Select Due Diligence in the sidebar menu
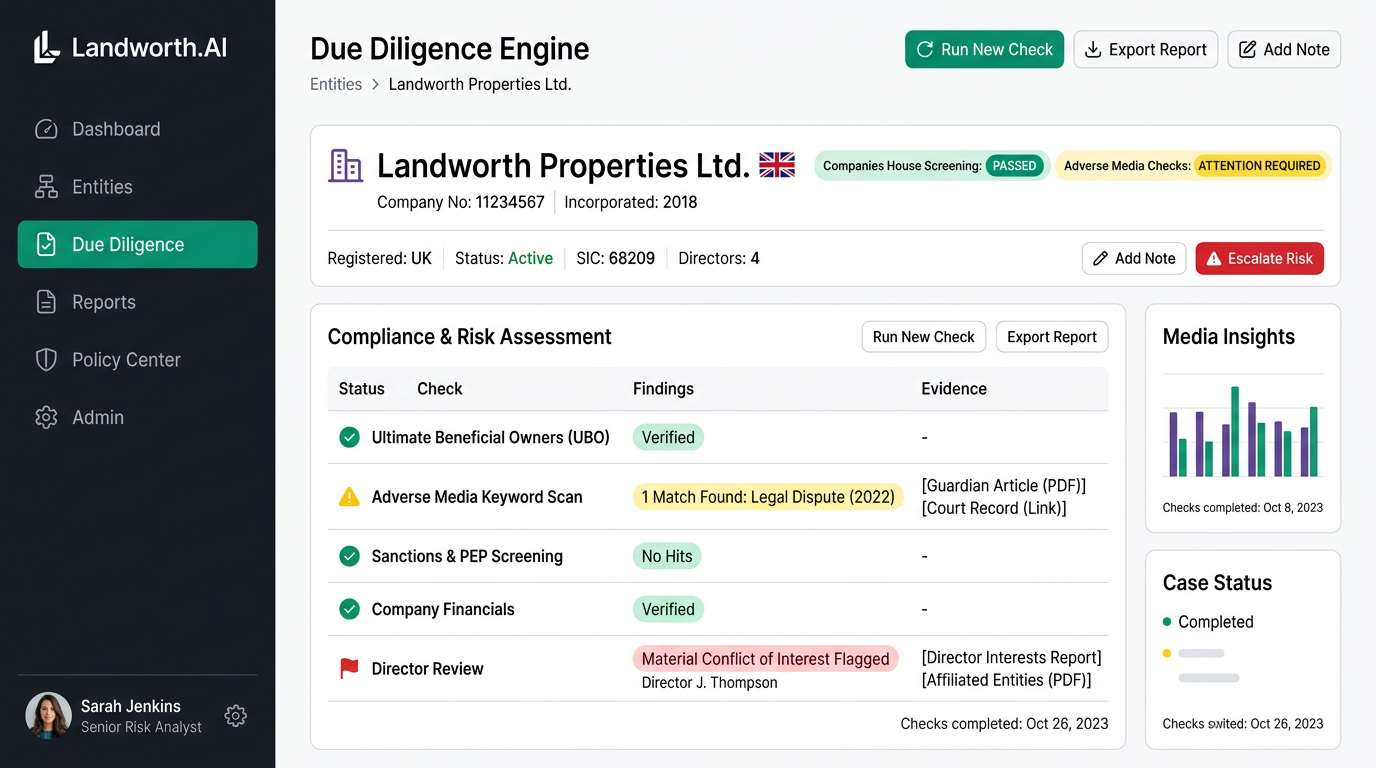 pyautogui.click(x=137, y=244)
